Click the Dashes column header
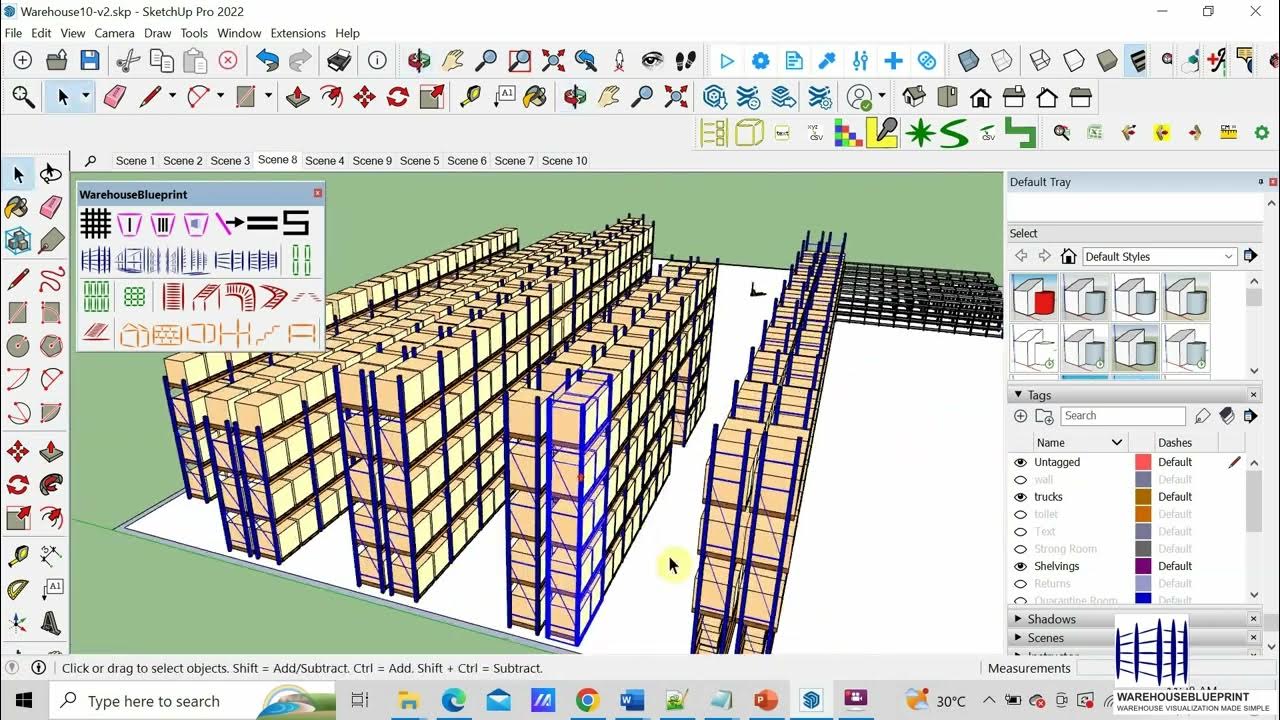The width and height of the screenshot is (1280, 720). point(1175,442)
